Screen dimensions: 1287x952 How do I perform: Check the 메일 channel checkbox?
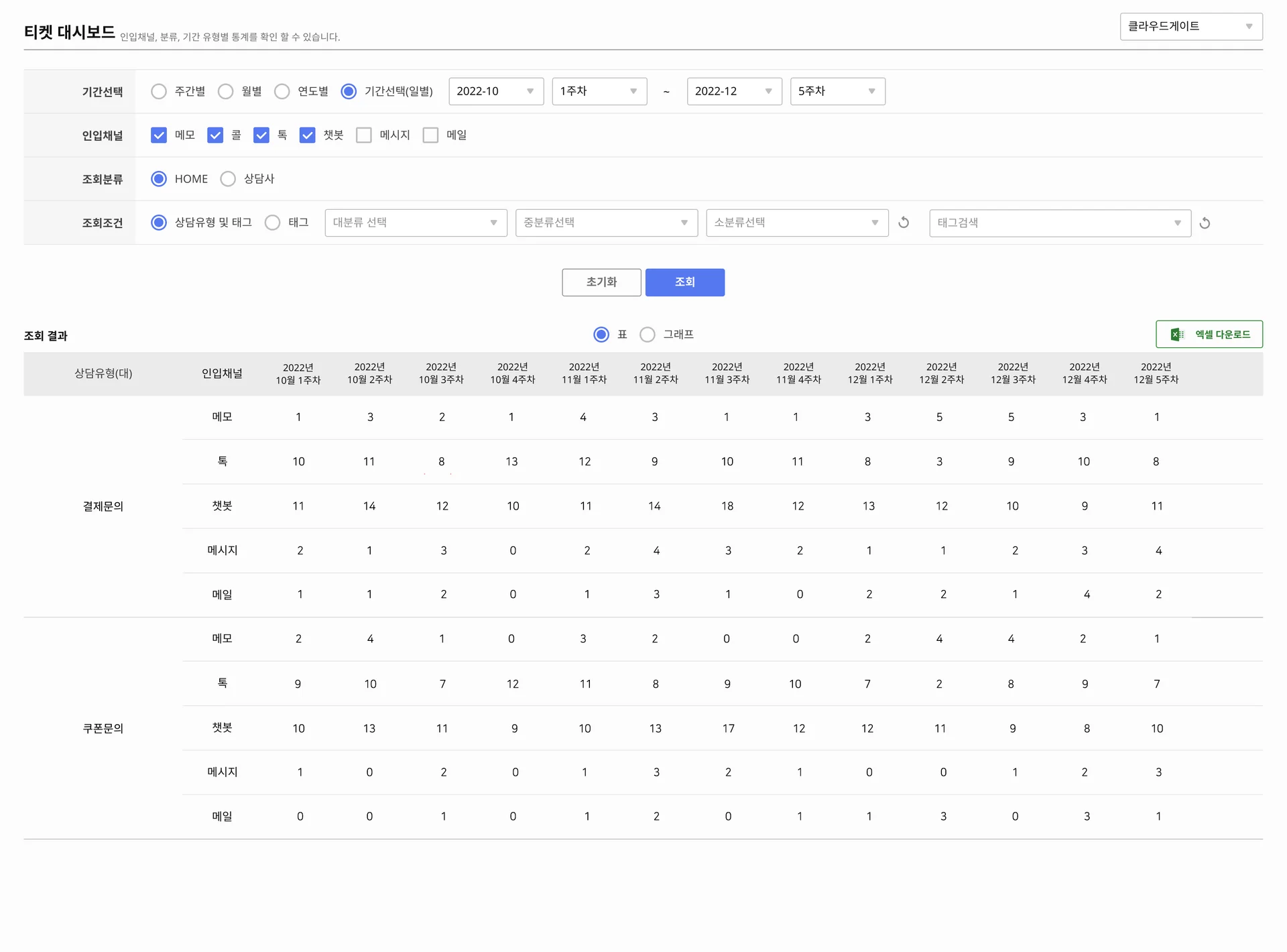pos(431,135)
